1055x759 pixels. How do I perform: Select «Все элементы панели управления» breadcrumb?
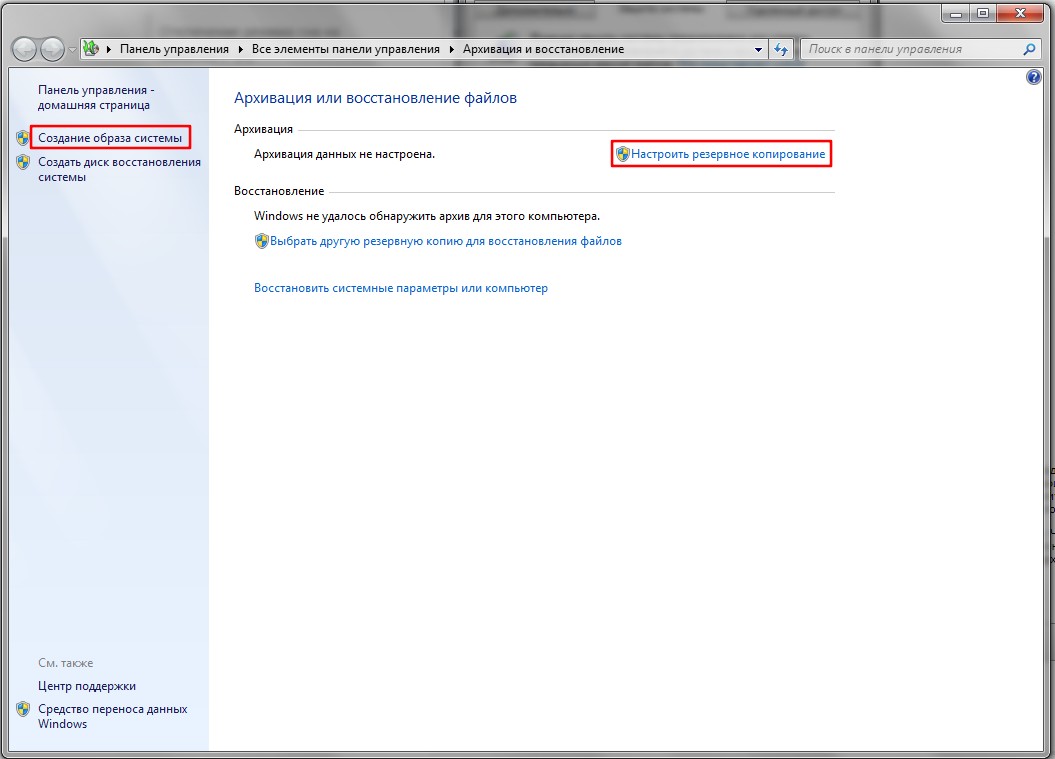point(346,49)
